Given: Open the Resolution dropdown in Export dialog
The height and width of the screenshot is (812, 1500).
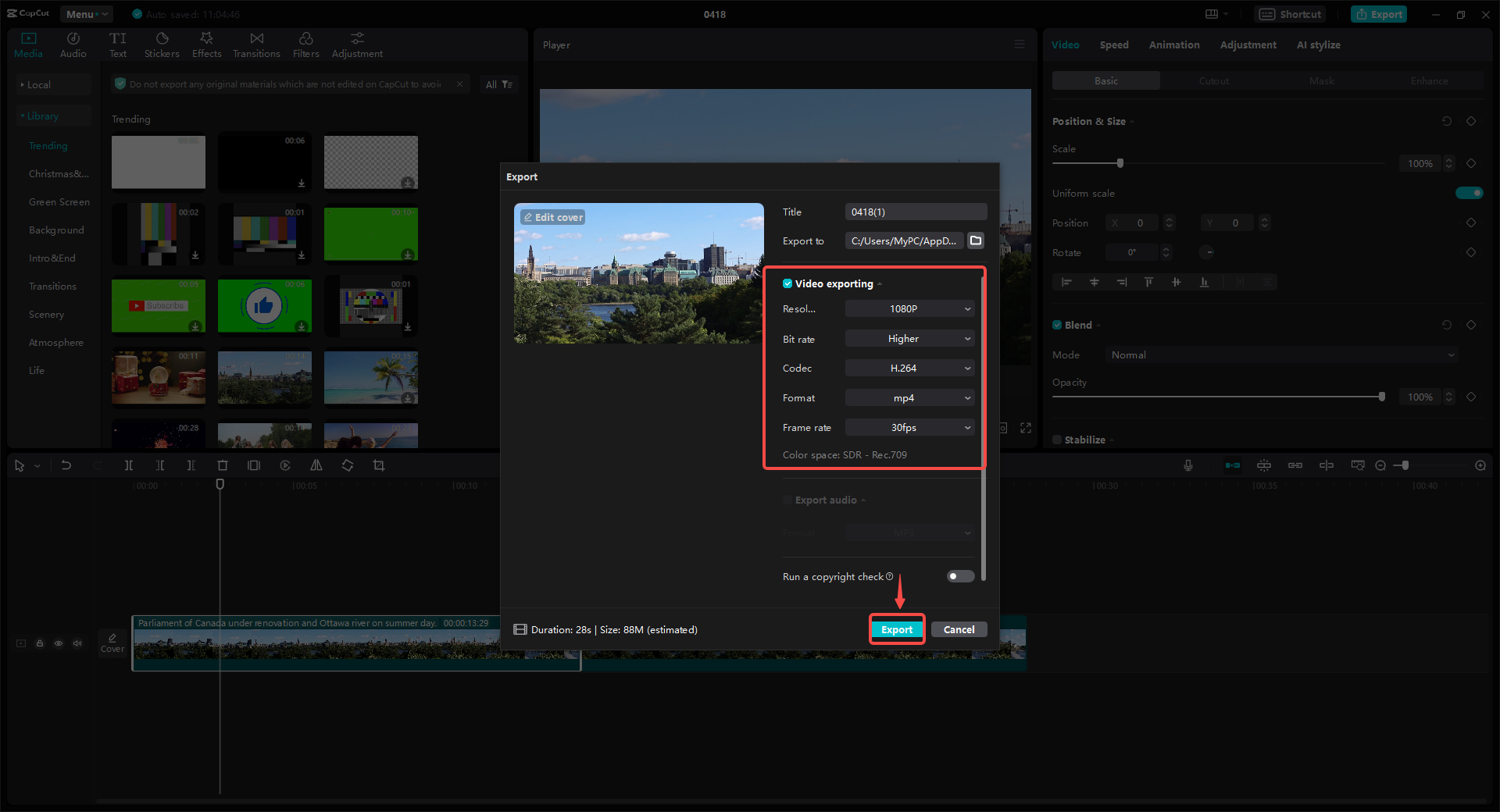Looking at the screenshot, I should click(x=909, y=308).
